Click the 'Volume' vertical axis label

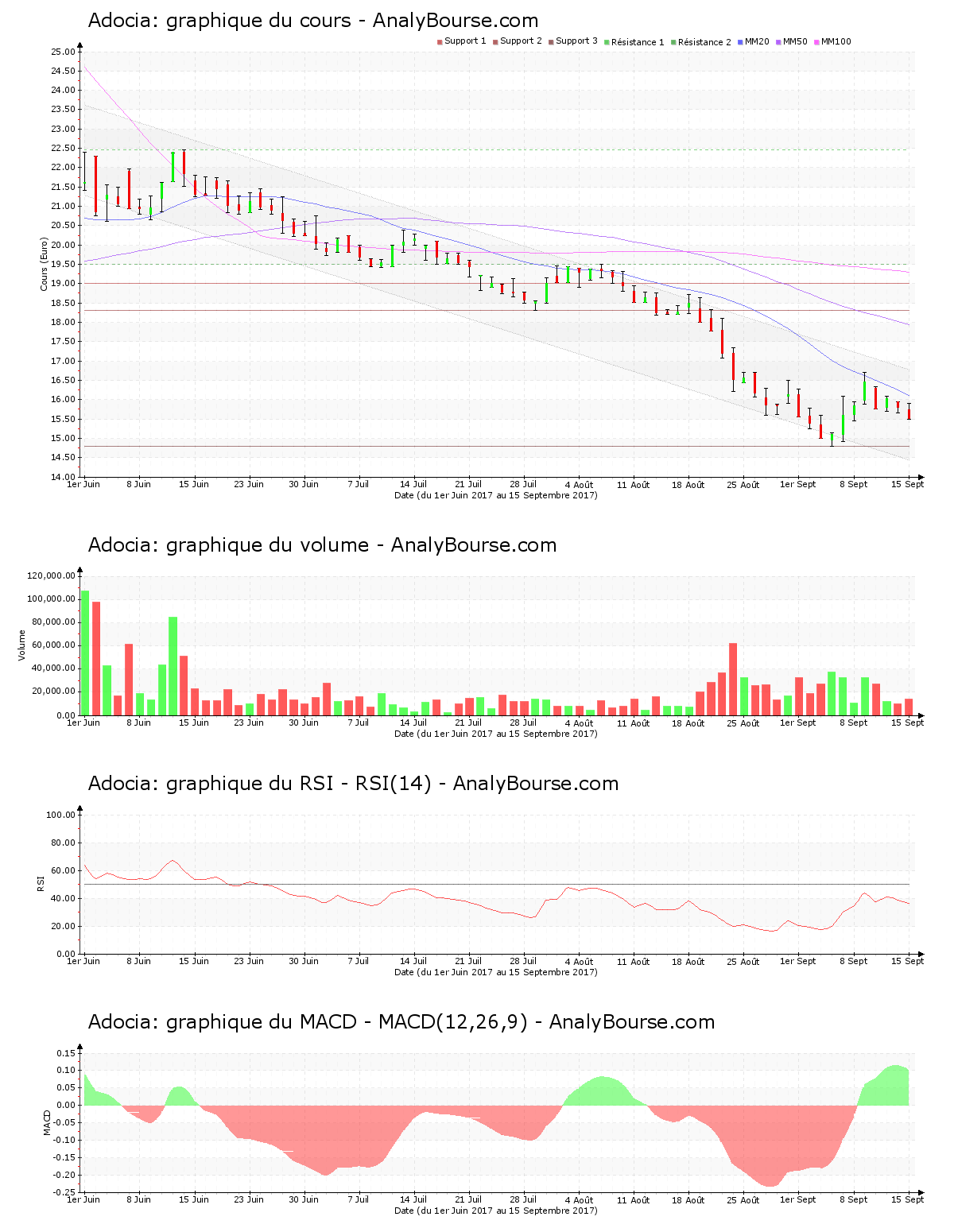point(21,645)
